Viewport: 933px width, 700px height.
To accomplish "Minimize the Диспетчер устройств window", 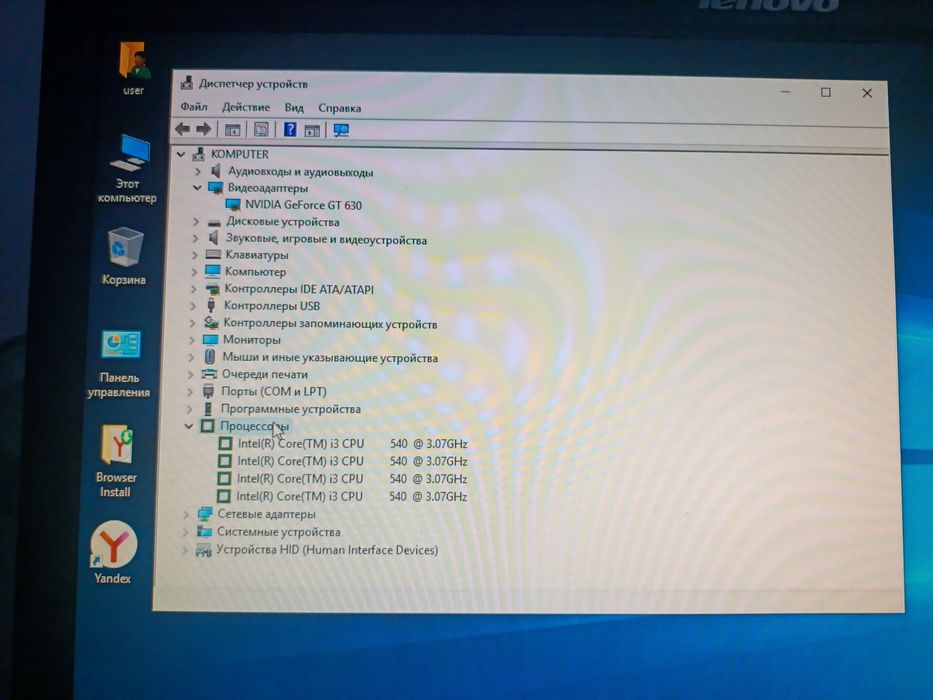I will tap(785, 92).
